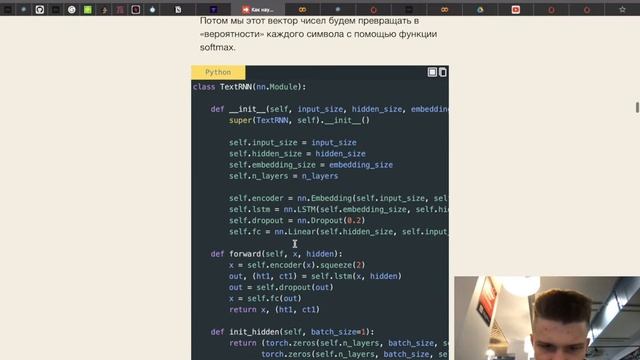Click the 'def init_hidden' code line
Image resolution: width=640 pixels, height=360 pixels.
292,332
